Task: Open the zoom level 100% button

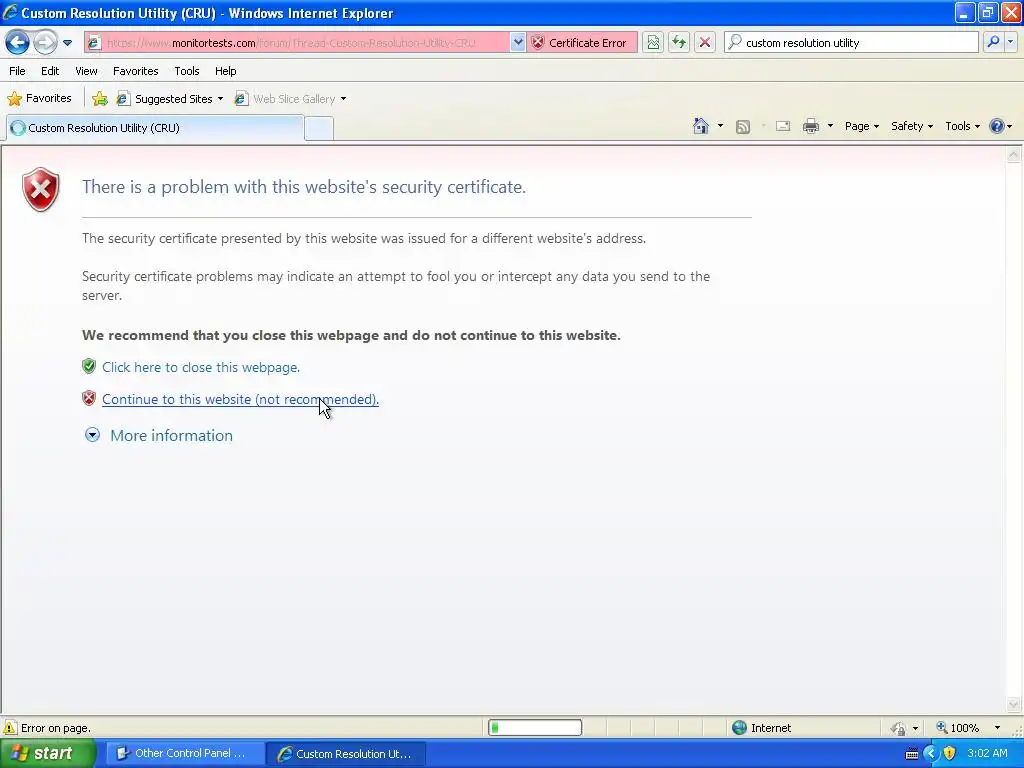Action: [957, 728]
